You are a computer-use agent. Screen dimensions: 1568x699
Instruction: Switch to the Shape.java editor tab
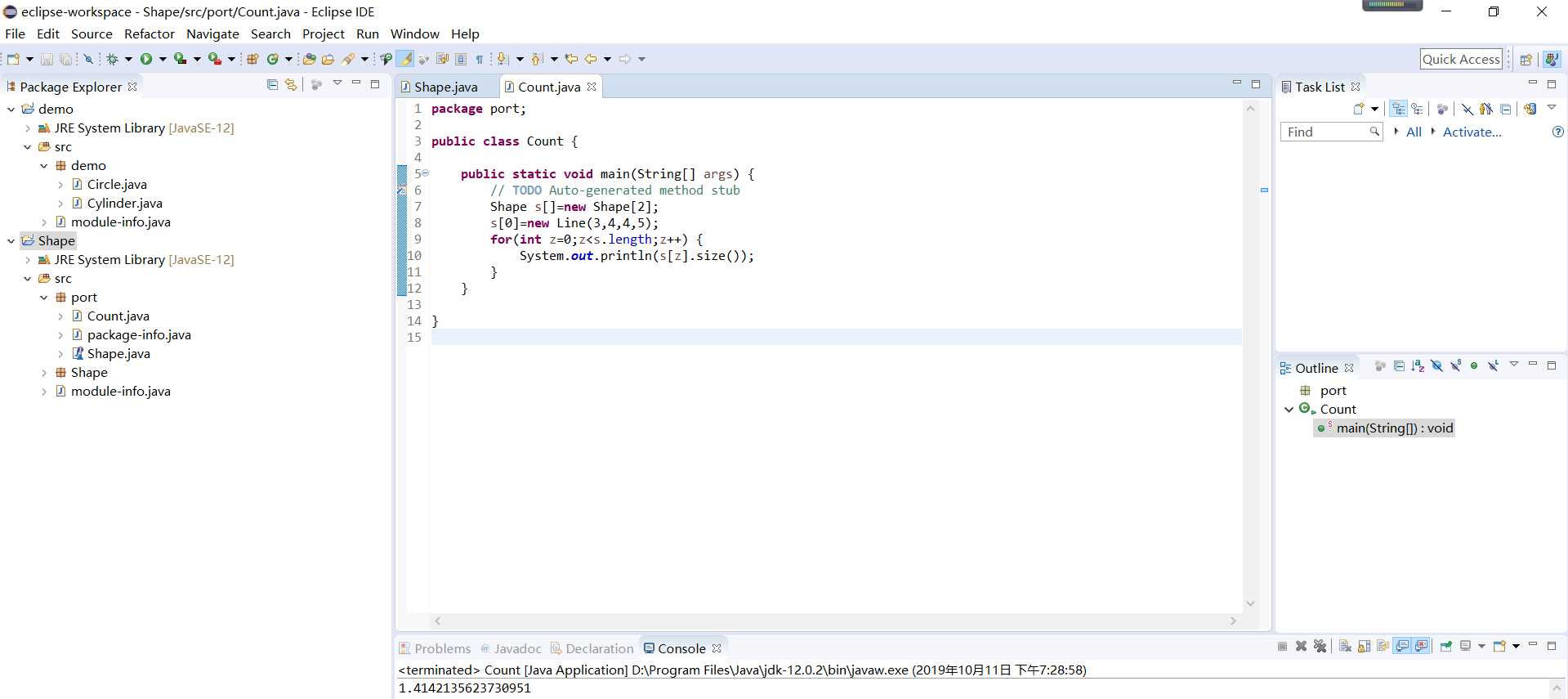446,87
